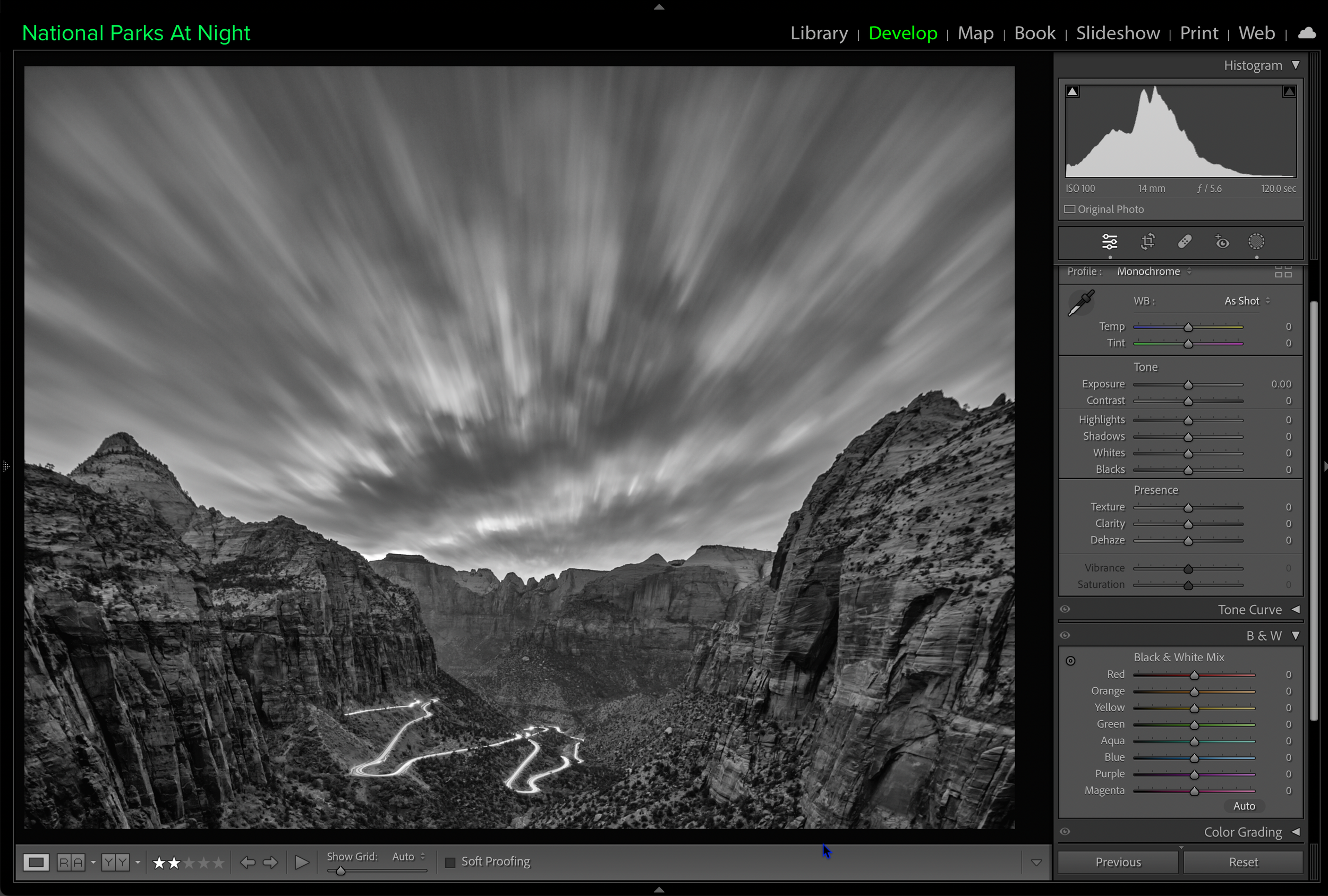Activate the B&W targeted adjustment tool
This screenshot has height=896, width=1328.
tap(1070, 661)
